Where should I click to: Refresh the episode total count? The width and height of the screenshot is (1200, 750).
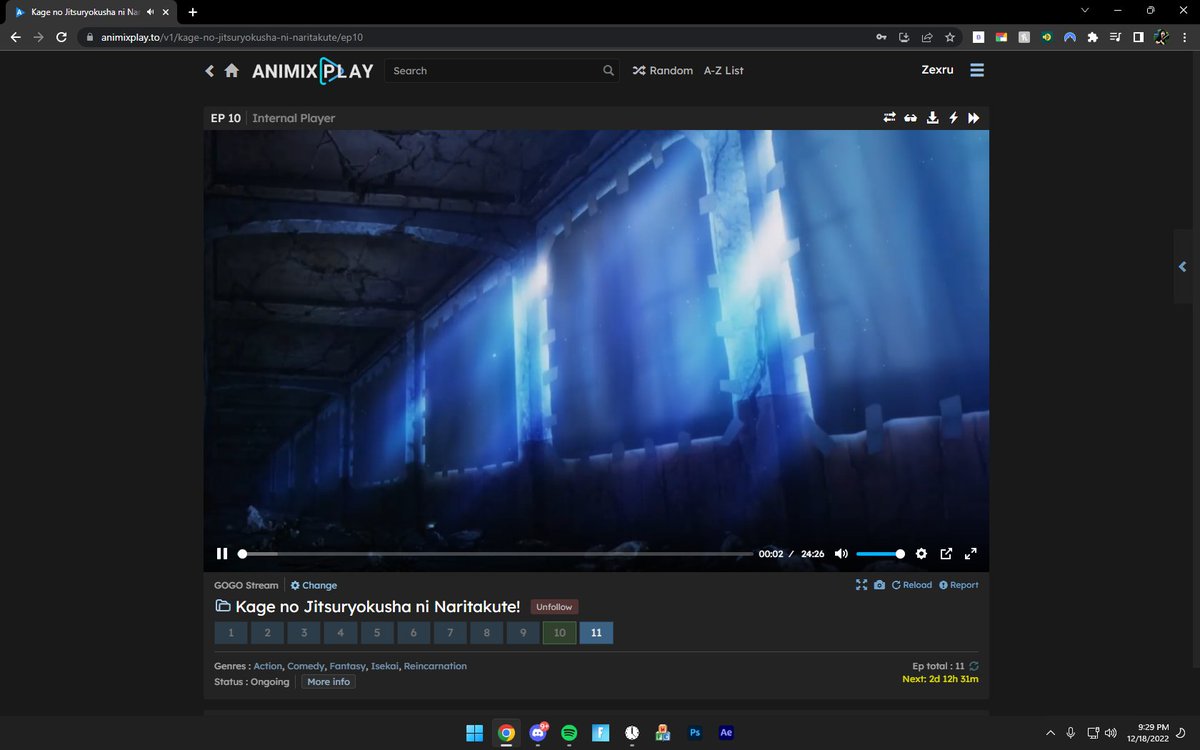point(974,666)
